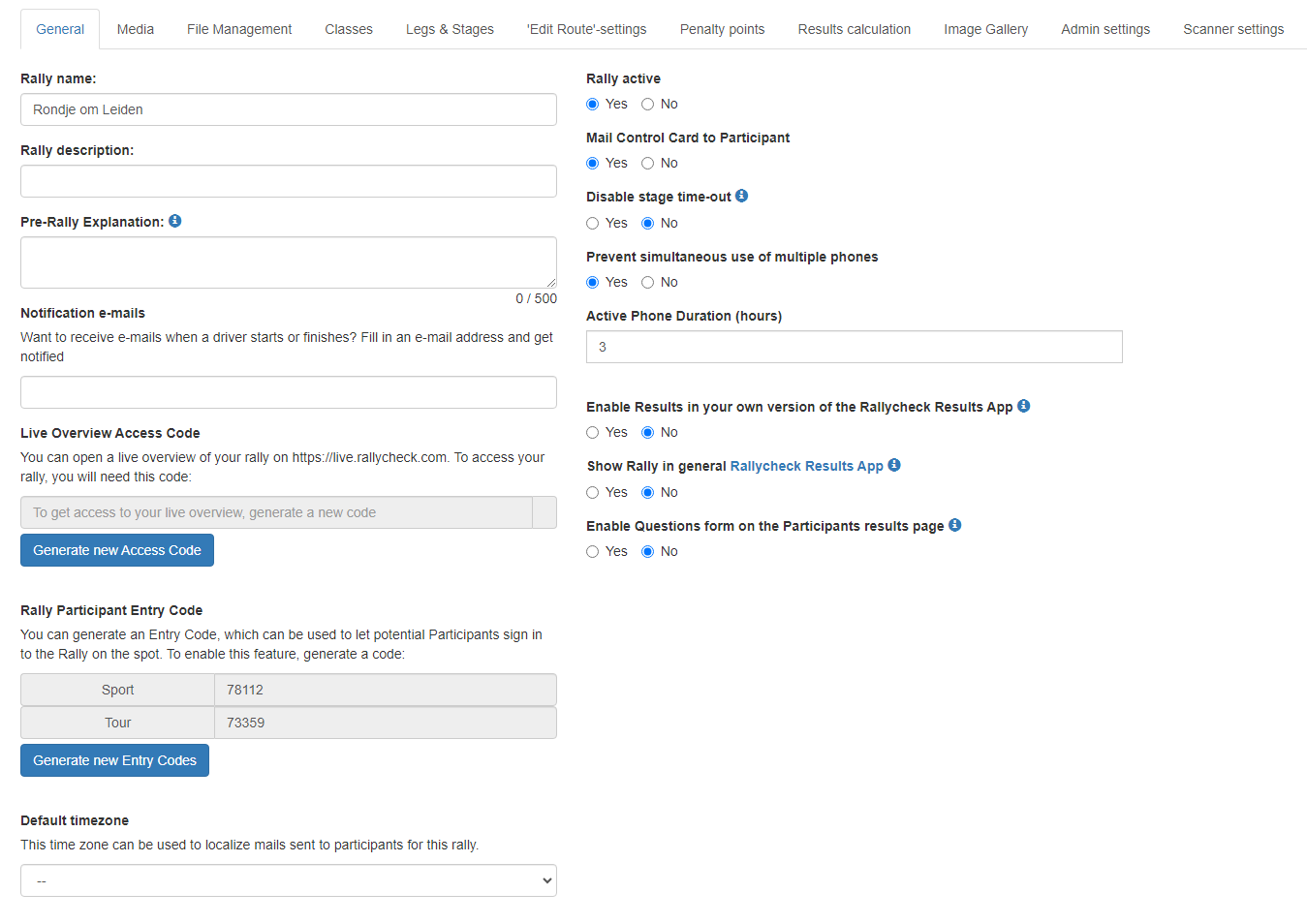Click Generate new Entry Codes button
The width and height of the screenshot is (1307, 924).
(114, 760)
